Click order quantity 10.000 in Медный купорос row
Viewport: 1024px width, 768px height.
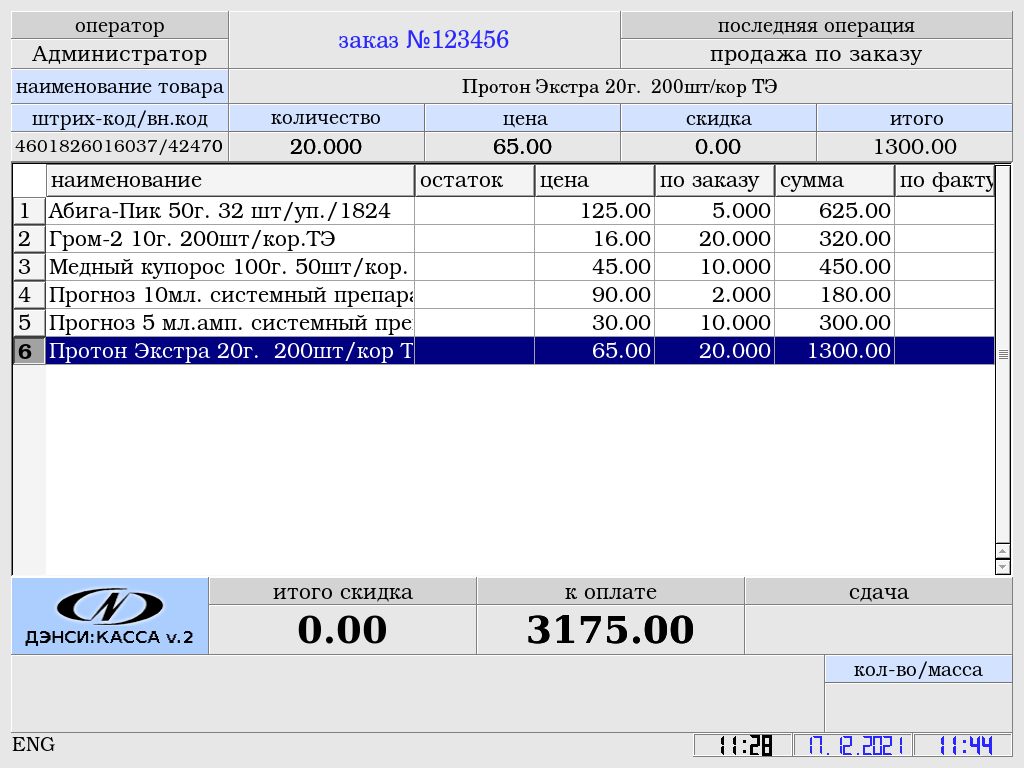pos(714,267)
